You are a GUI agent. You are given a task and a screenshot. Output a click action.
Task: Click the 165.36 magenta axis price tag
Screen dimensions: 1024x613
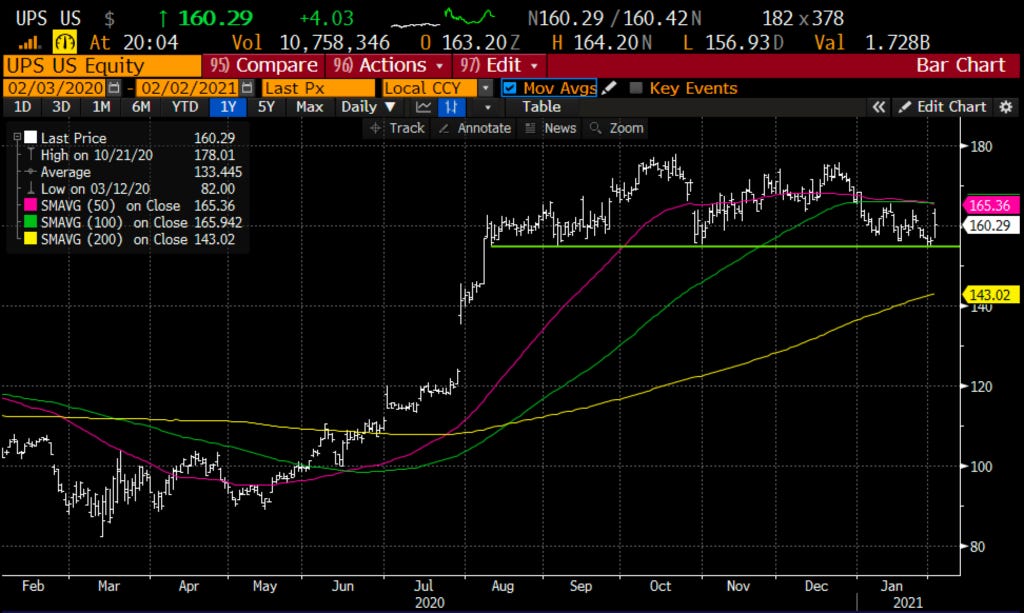989,205
